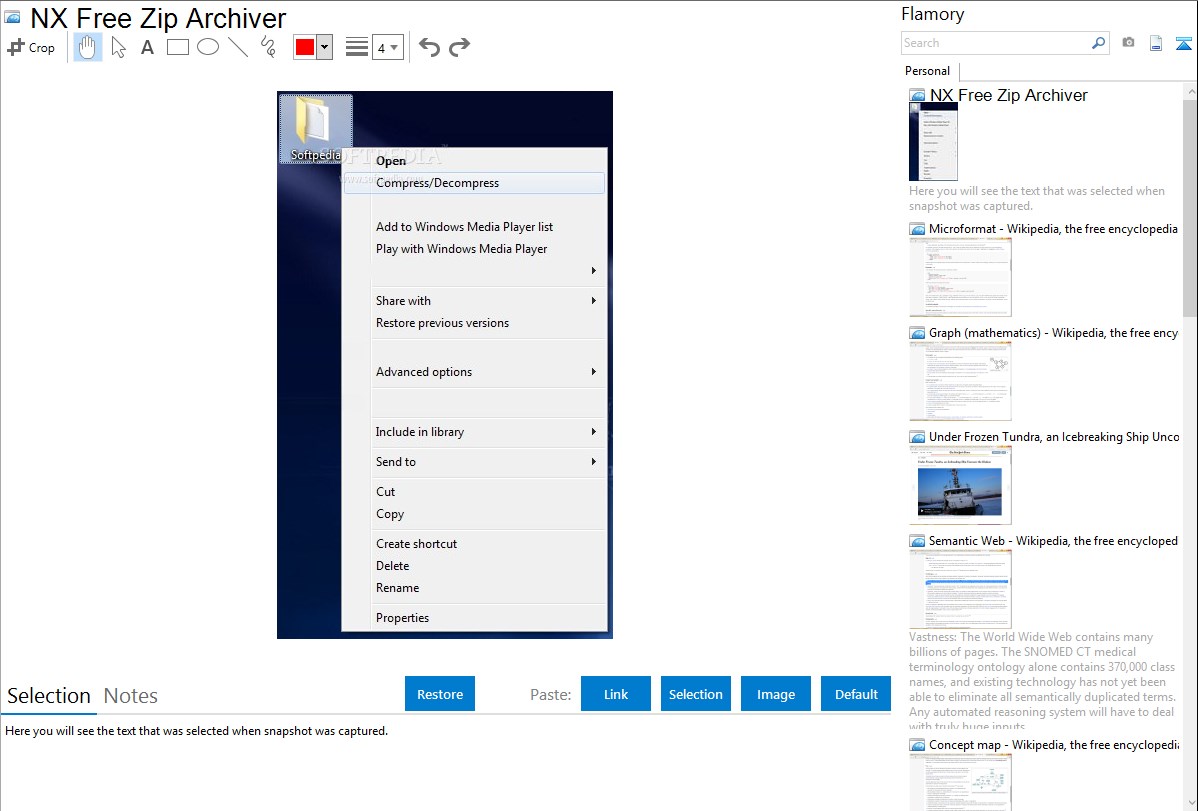Image resolution: width=1198 pixels, height=811 pixels.
Task: Click the icon beside Semantic Web title
Action: (x=917, y=541)
